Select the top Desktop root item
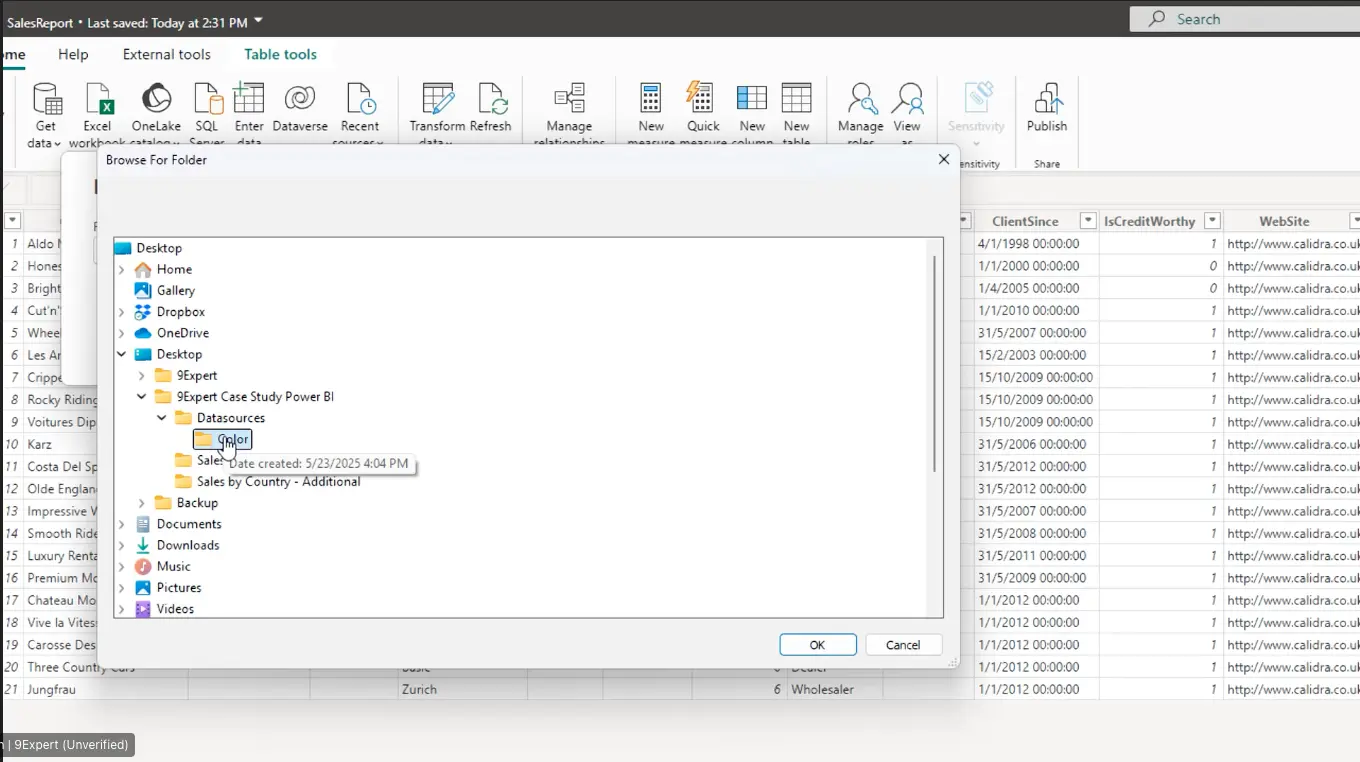Viewport: 1360px width, 762px height. pyautogui.click(x=159, y=247)
